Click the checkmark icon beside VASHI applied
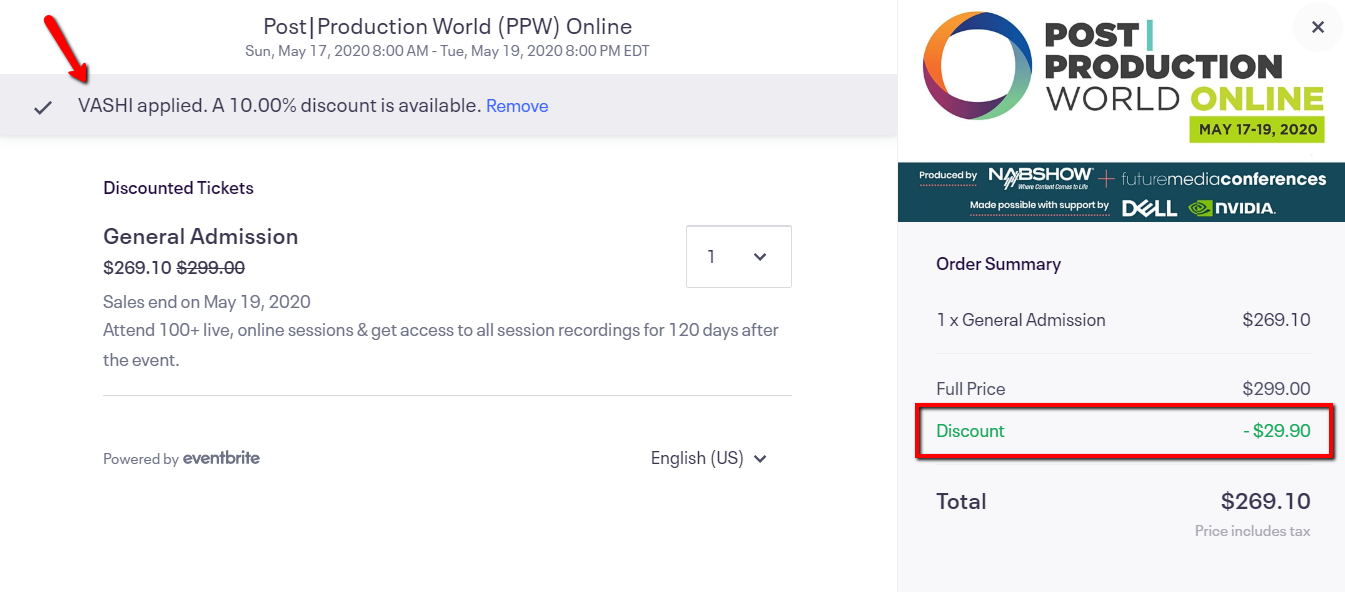The image size is (1345, 592). pyautogui.click(x=42, y=107)
